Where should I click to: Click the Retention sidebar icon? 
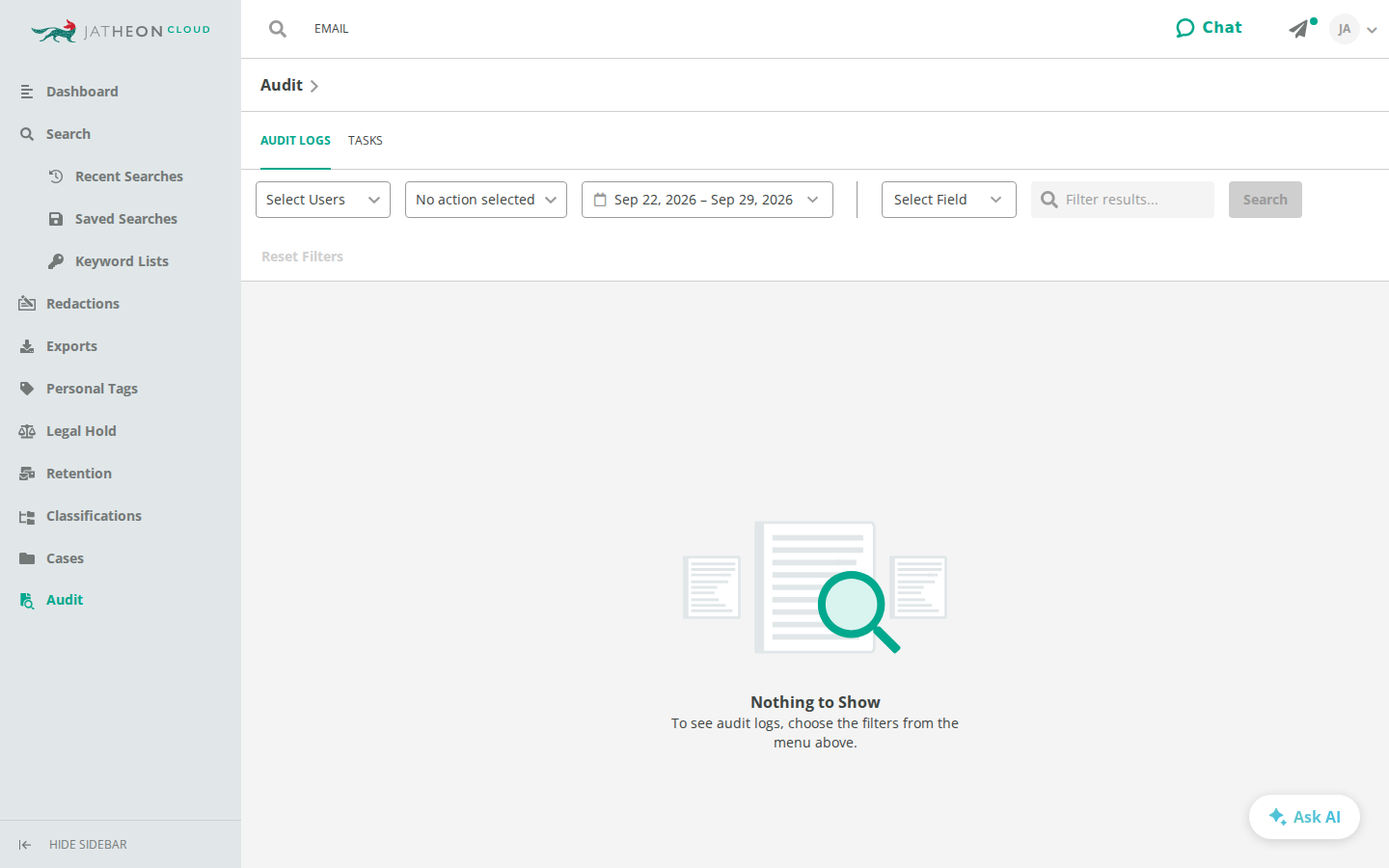coord(27,474)
